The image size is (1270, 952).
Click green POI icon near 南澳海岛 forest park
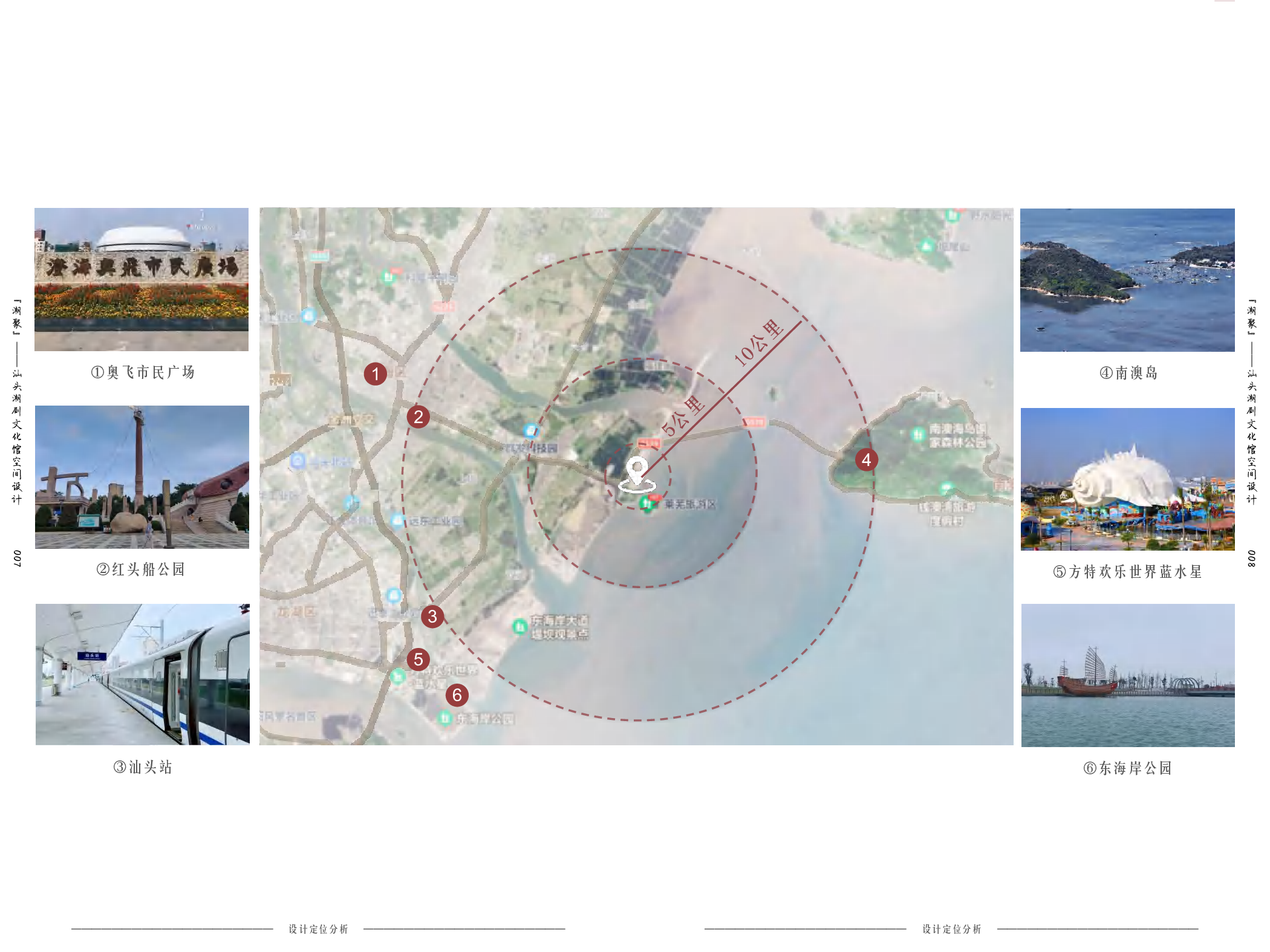tap(918, 433)
